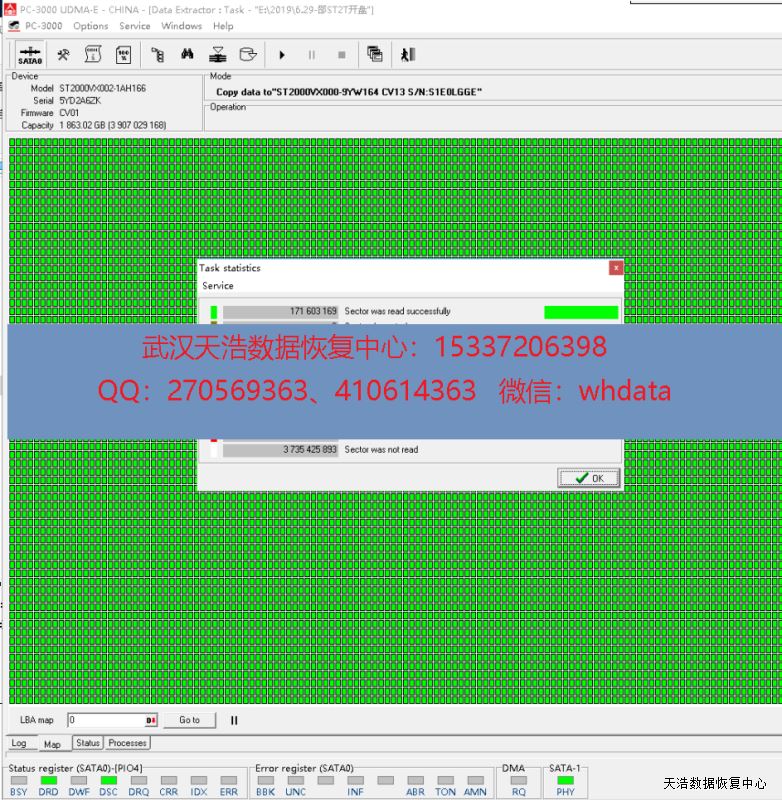
Task: Switch to the Processes tab
Action: pyautogui.click(x=128, y=743)
